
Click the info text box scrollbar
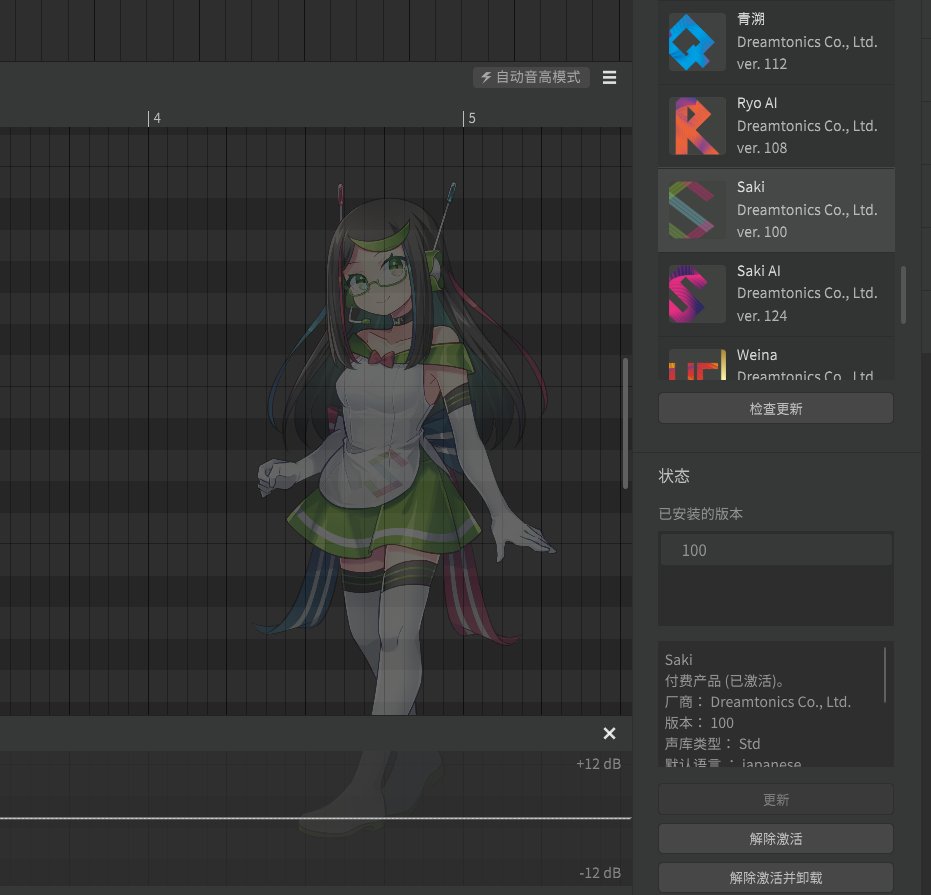(885, 675)
